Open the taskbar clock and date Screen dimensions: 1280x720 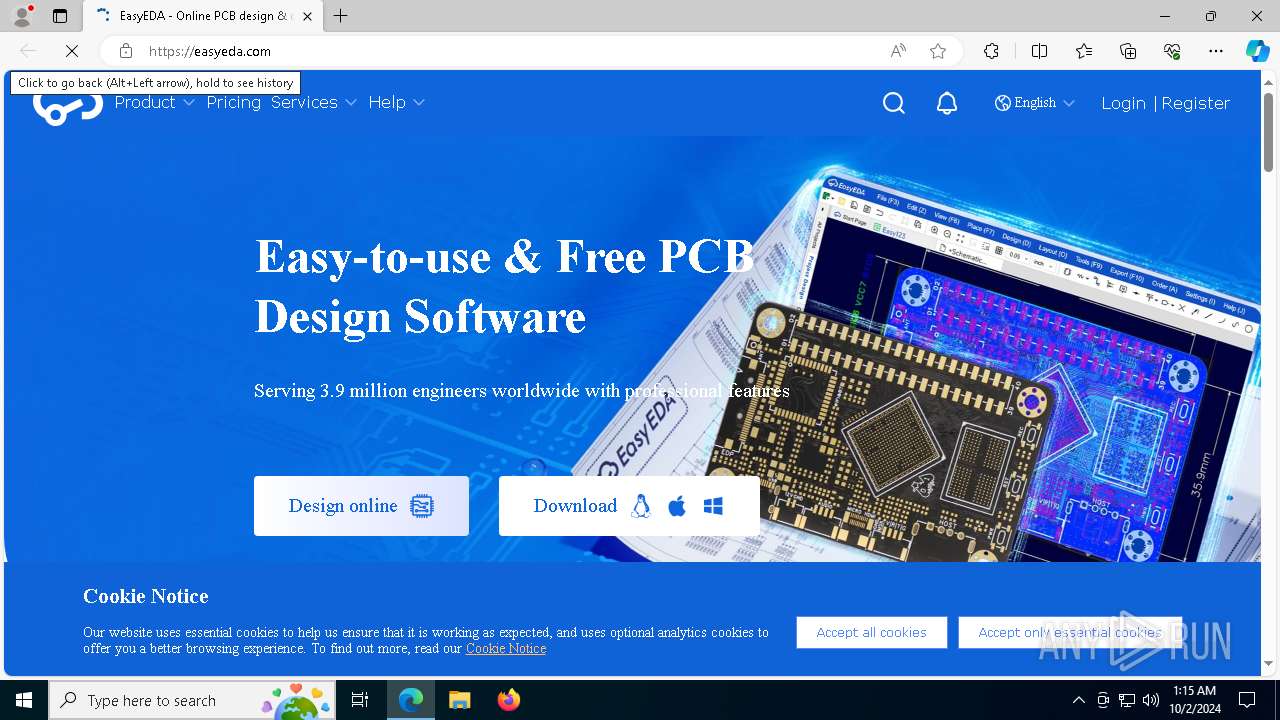pyautogui.click(x=1195, y=700)
